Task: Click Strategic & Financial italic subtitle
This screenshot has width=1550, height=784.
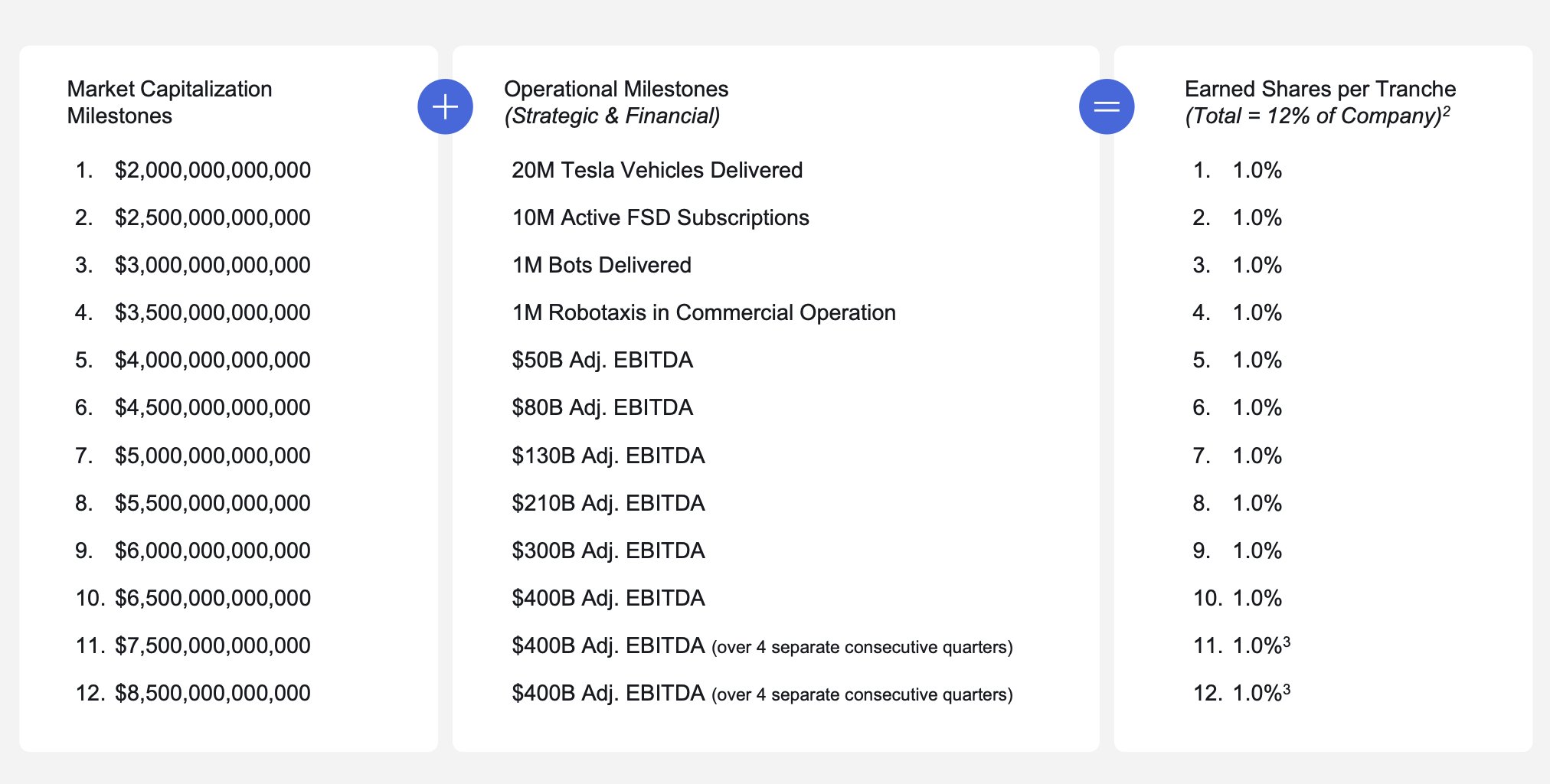Action: (x=612, y=116)
